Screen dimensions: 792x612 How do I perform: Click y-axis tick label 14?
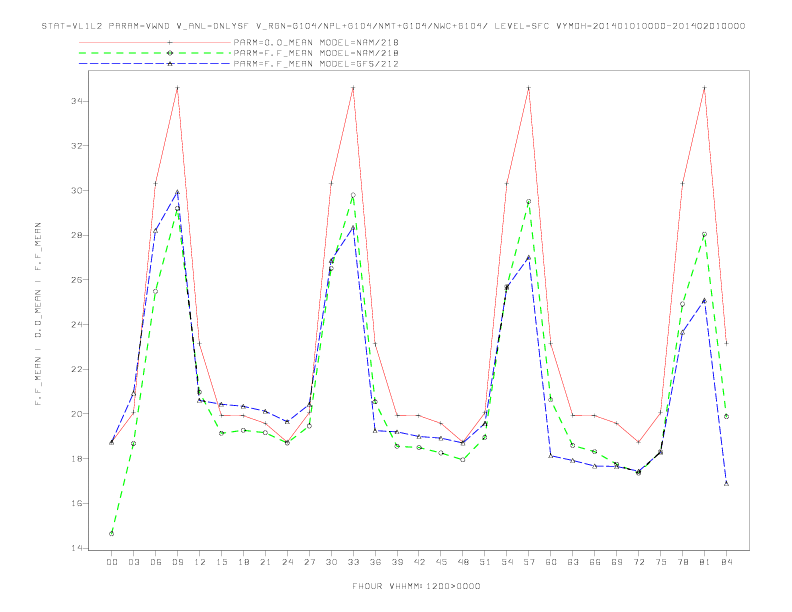[x=77, y=548]
